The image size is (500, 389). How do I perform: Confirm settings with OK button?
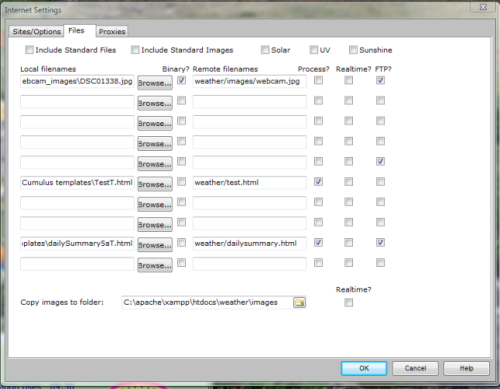[x=364, y=368]
